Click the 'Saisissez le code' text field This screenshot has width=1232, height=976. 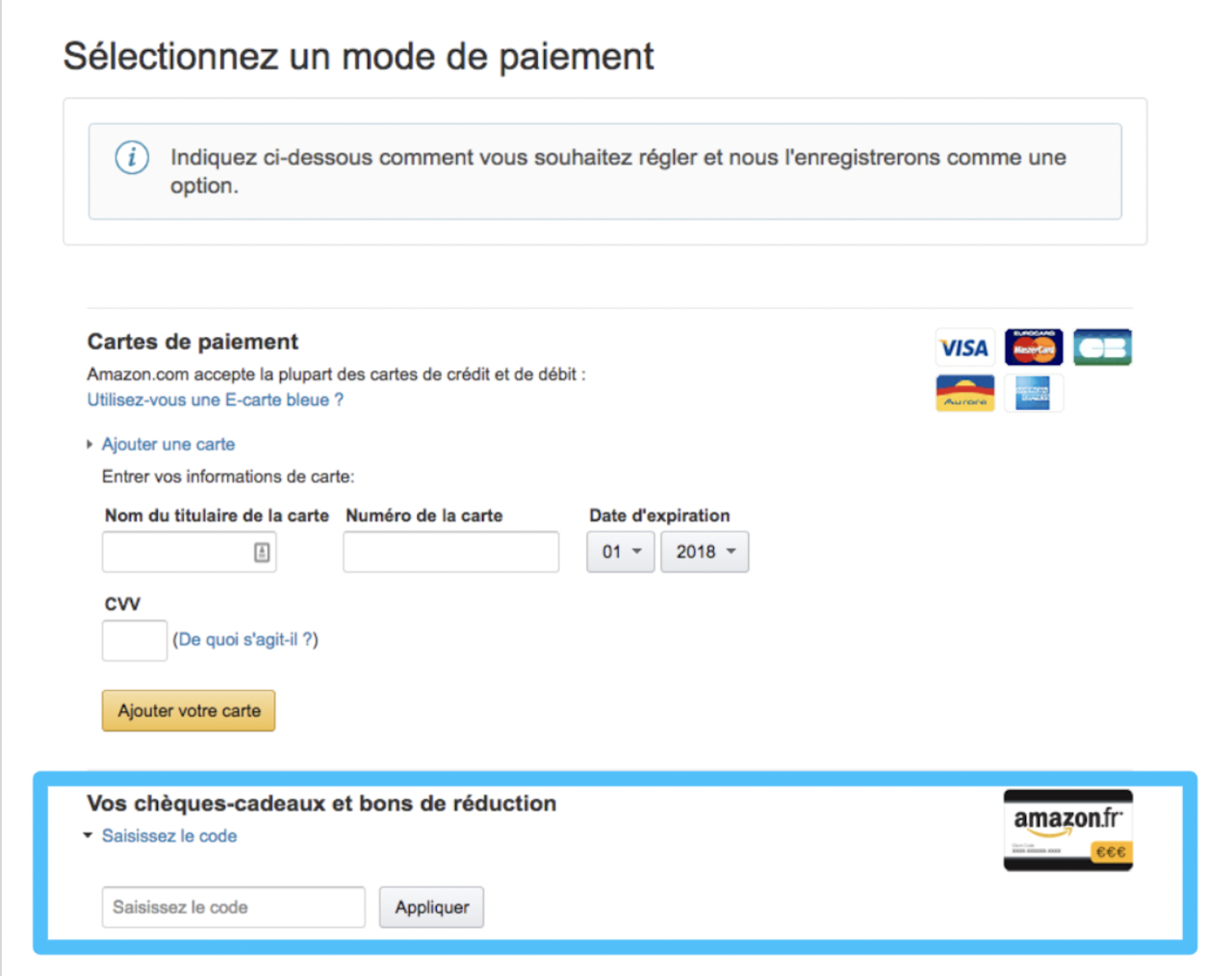[x=233, y=908]
